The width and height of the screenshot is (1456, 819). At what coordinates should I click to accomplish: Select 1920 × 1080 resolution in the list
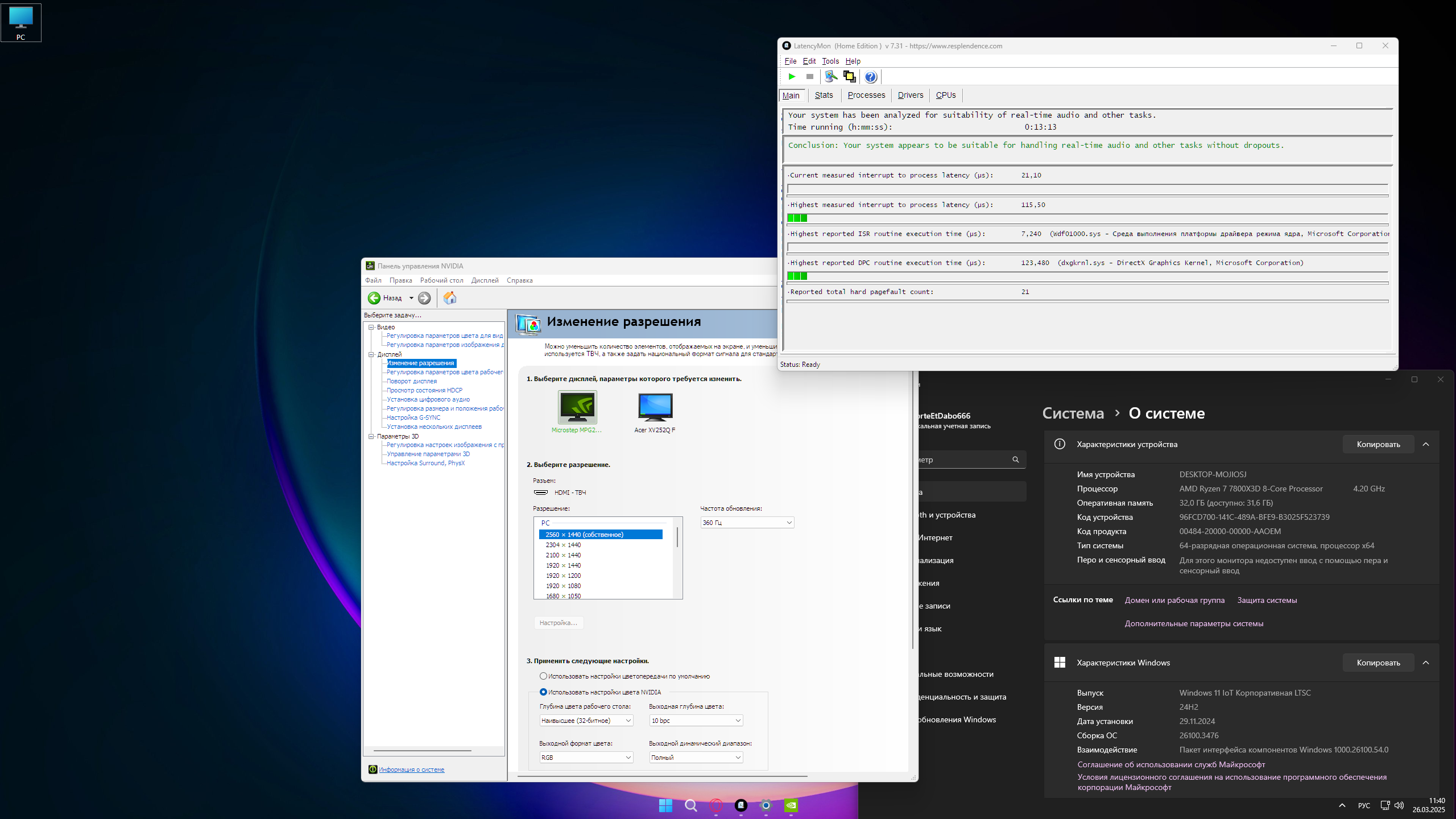tap(563, 586)
